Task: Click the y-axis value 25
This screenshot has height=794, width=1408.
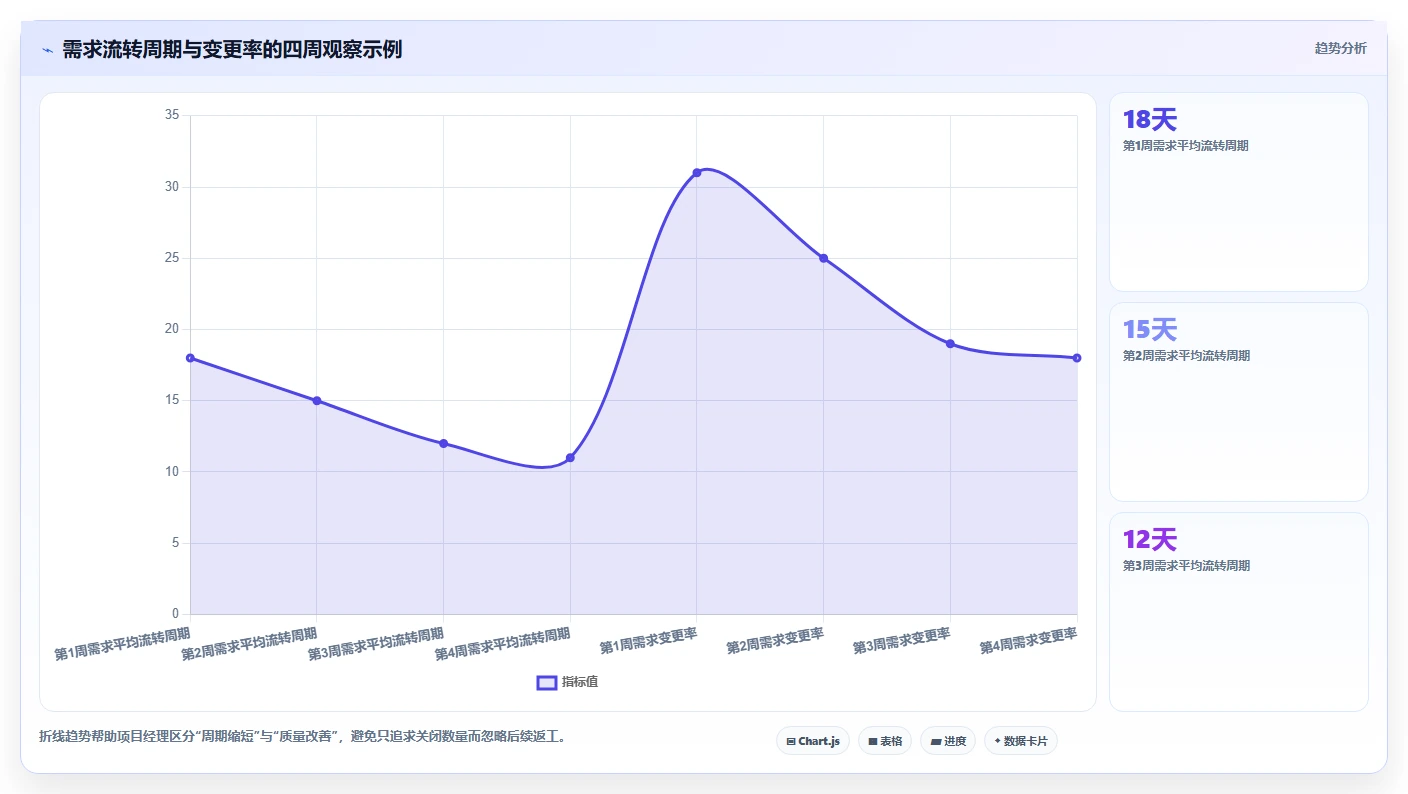Action: (x=172, y=258)
